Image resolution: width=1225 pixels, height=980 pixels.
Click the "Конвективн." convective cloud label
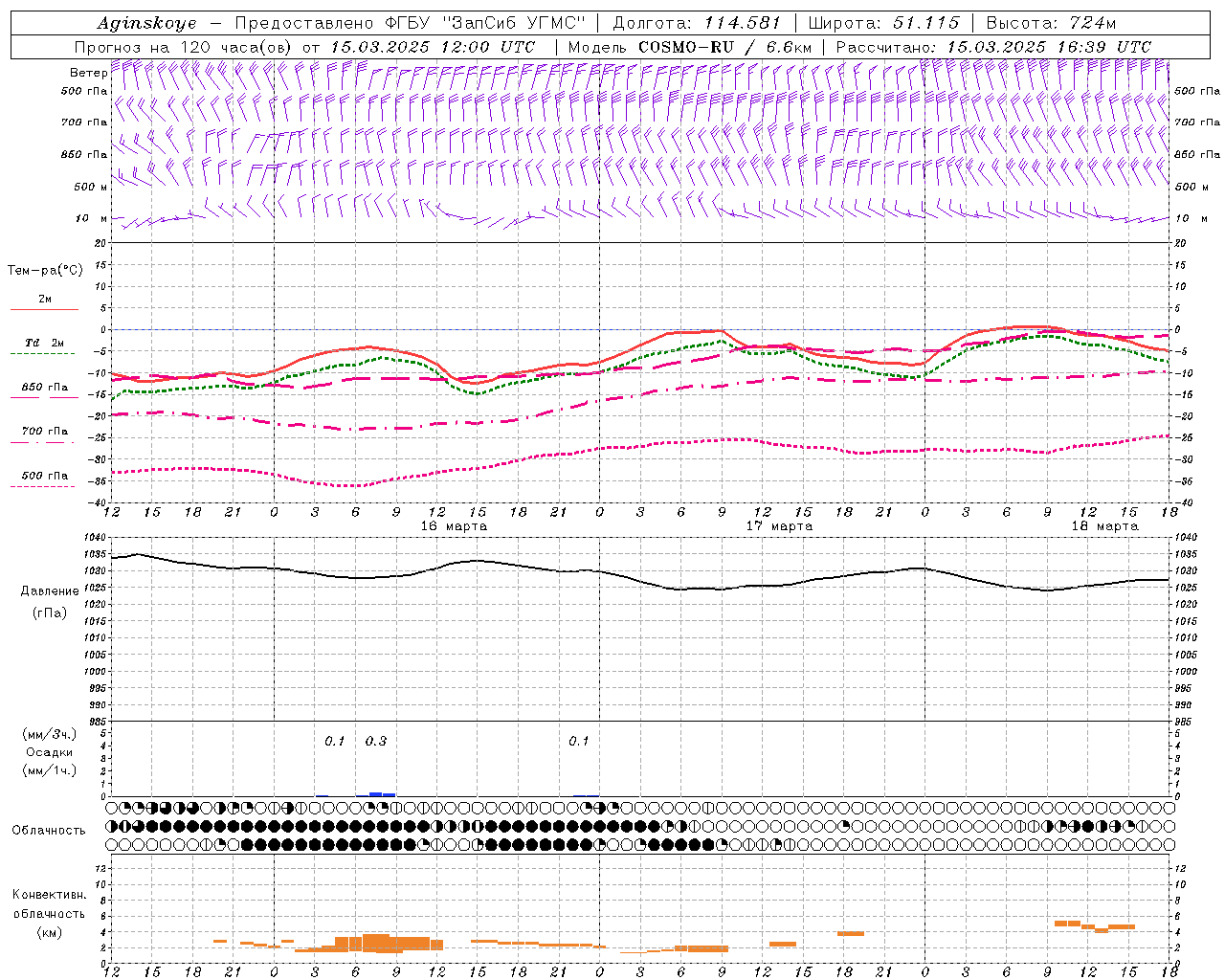tap(49, 895)
